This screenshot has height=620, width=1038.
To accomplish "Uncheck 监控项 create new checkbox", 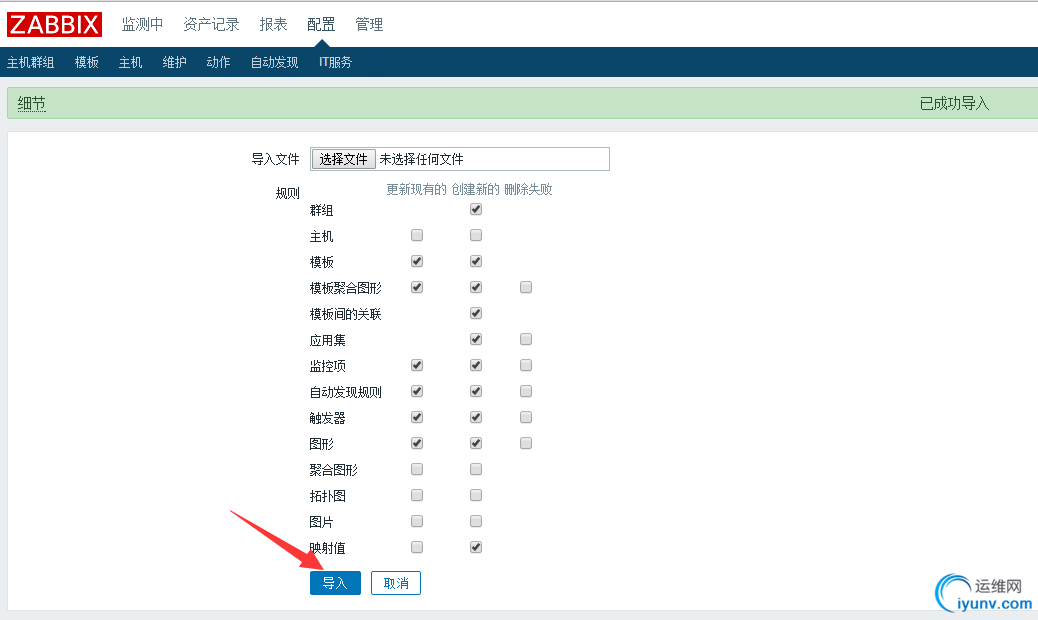I will tap(476, 365).
